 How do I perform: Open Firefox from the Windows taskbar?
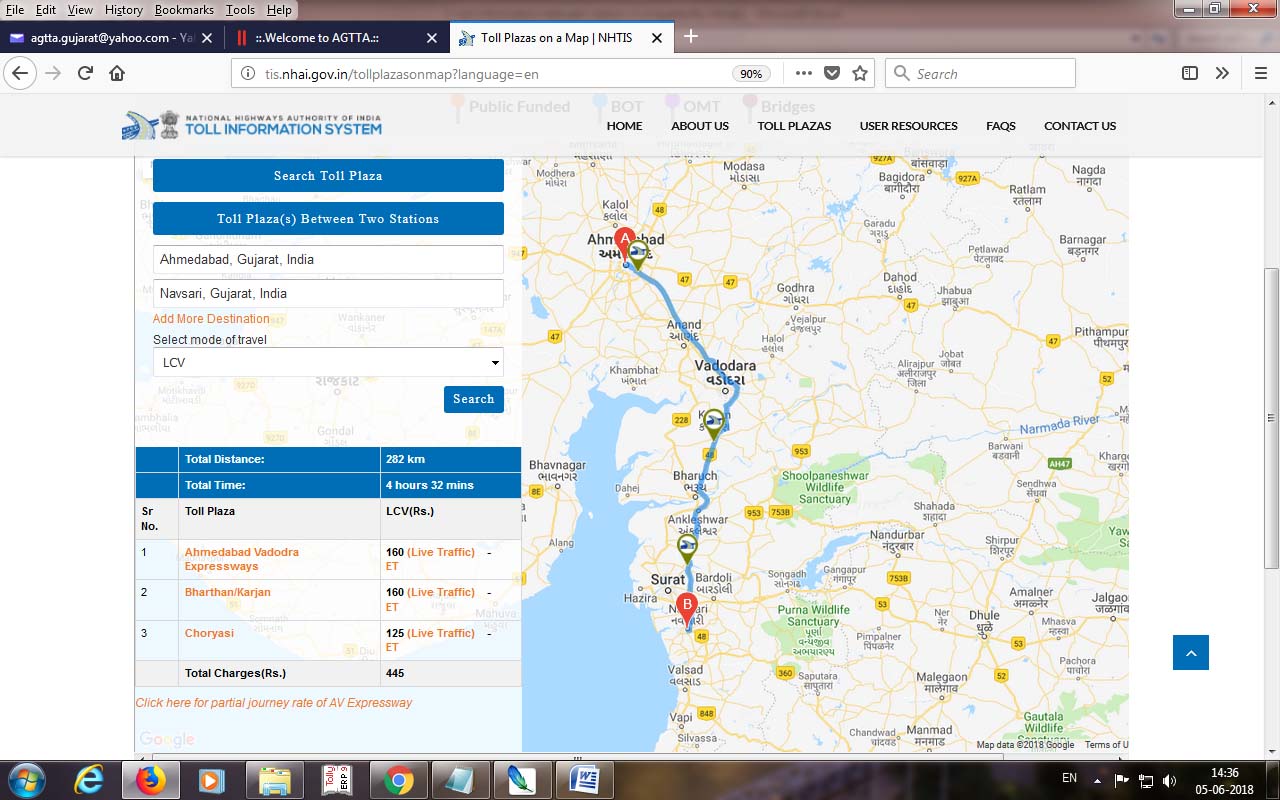tap(151, 779)
